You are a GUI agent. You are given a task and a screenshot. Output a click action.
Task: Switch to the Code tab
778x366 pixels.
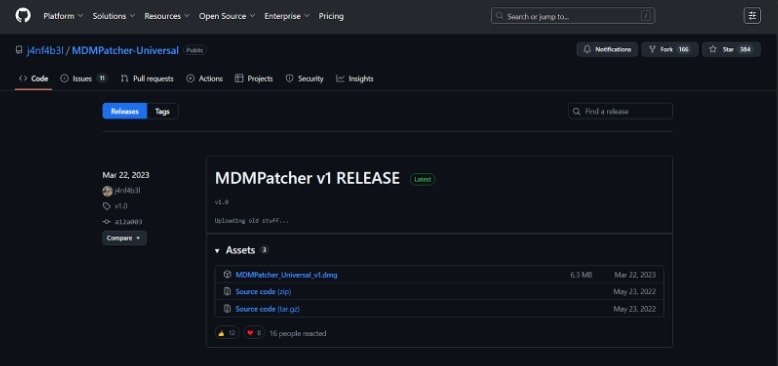(x=33, y=79)
